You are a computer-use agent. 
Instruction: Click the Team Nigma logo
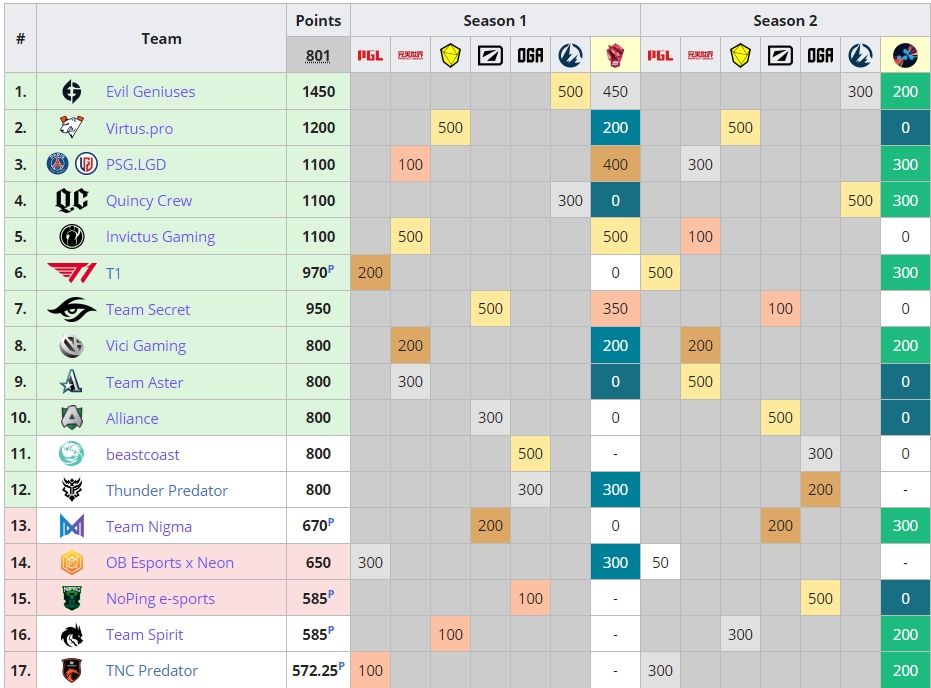tap(71, 526)
